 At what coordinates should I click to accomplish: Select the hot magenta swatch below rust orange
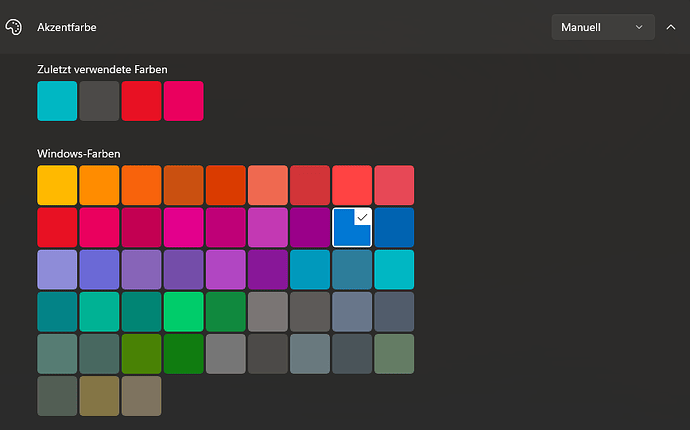pos(184,228)
